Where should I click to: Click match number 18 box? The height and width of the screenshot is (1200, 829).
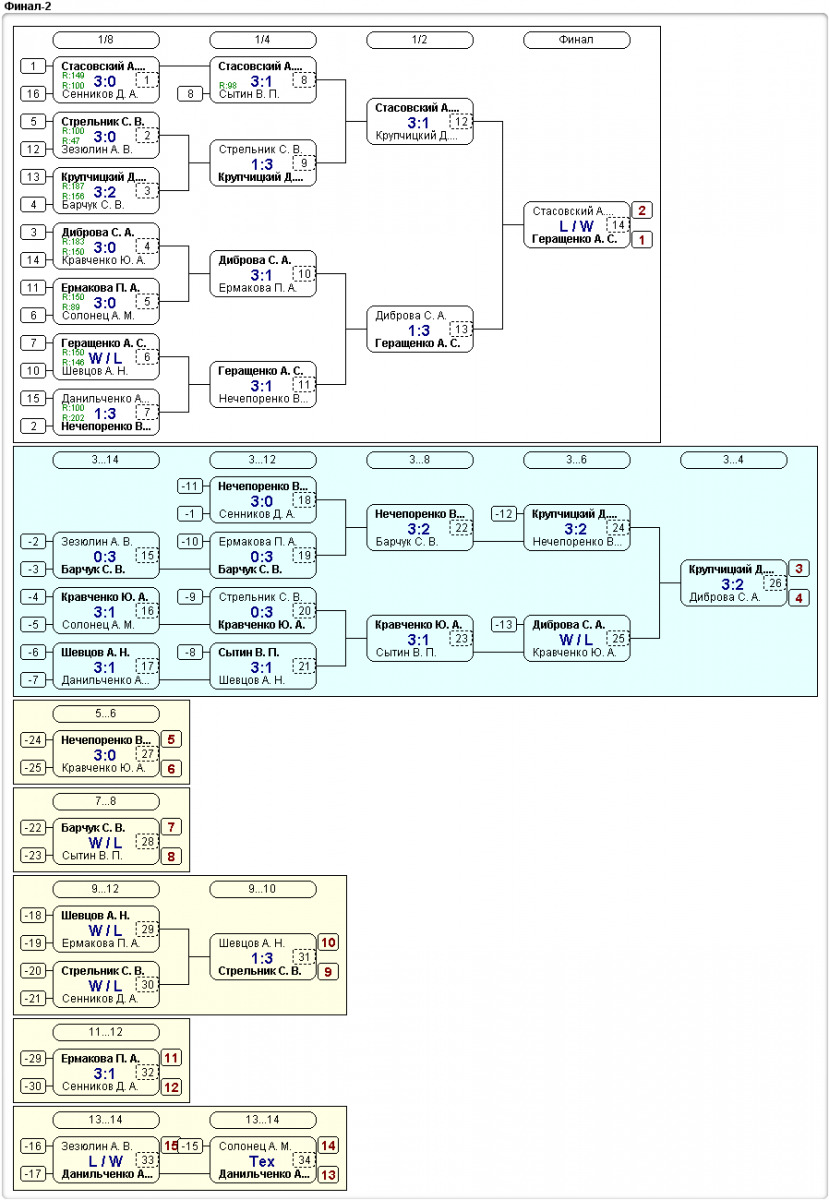click(x=304, y=499)
